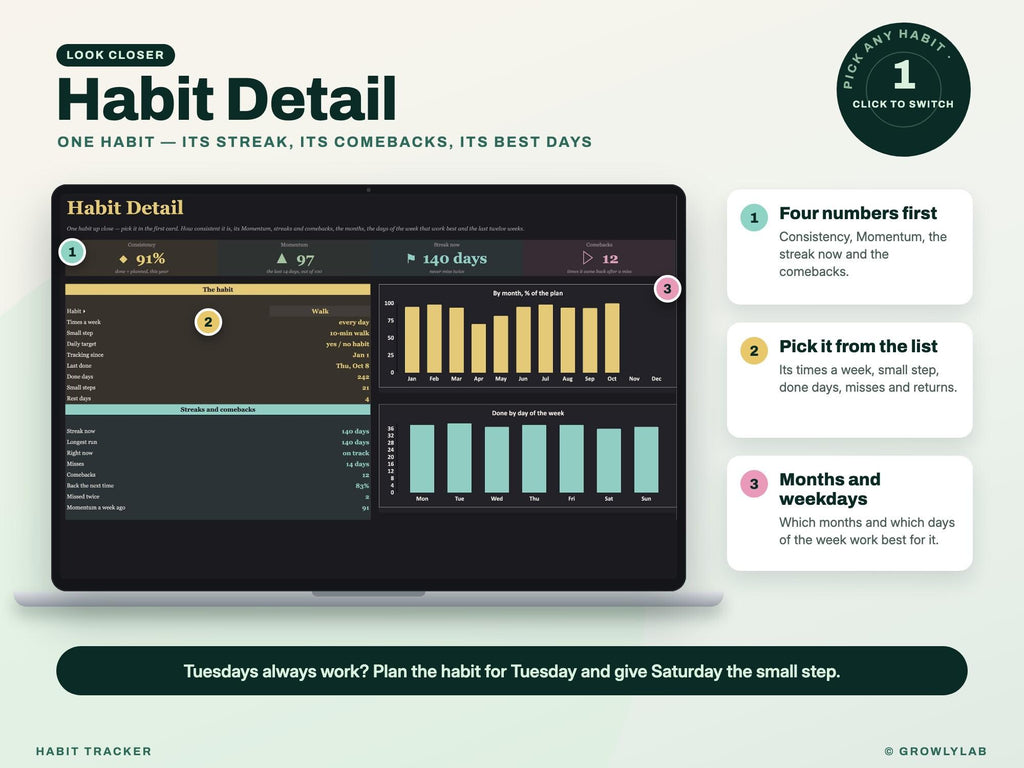Screen dimensions: 1024x768
Task: Select the pink 12 in the Comebacks card
Action: click(610, 259)
